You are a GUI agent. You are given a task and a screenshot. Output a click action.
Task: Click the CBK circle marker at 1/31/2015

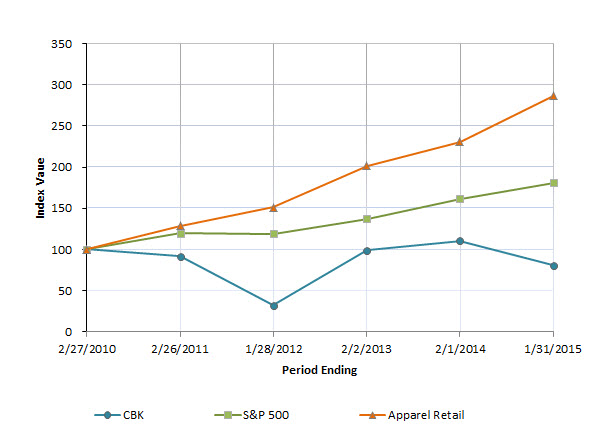pos(553,266)
